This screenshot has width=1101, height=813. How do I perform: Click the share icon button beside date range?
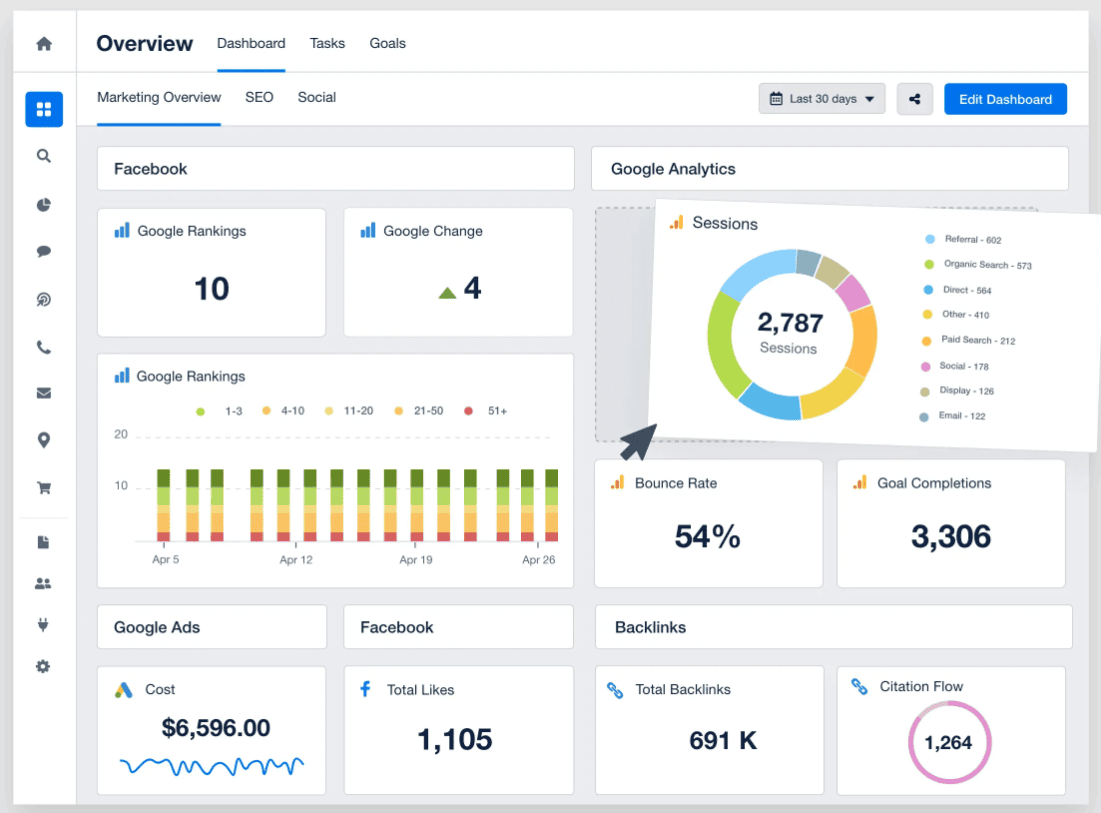[x=914, y=99]
